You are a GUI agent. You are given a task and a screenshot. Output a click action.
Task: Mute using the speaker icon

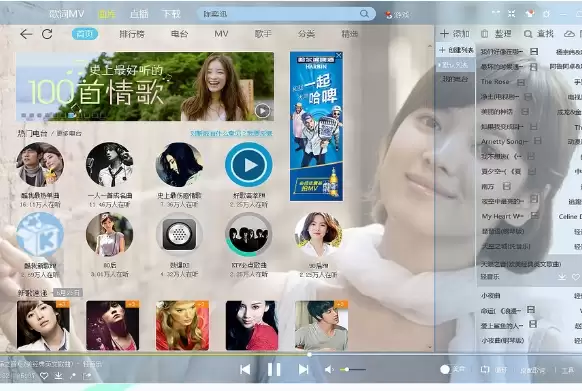pyautogui.click(x=329, y=369)
